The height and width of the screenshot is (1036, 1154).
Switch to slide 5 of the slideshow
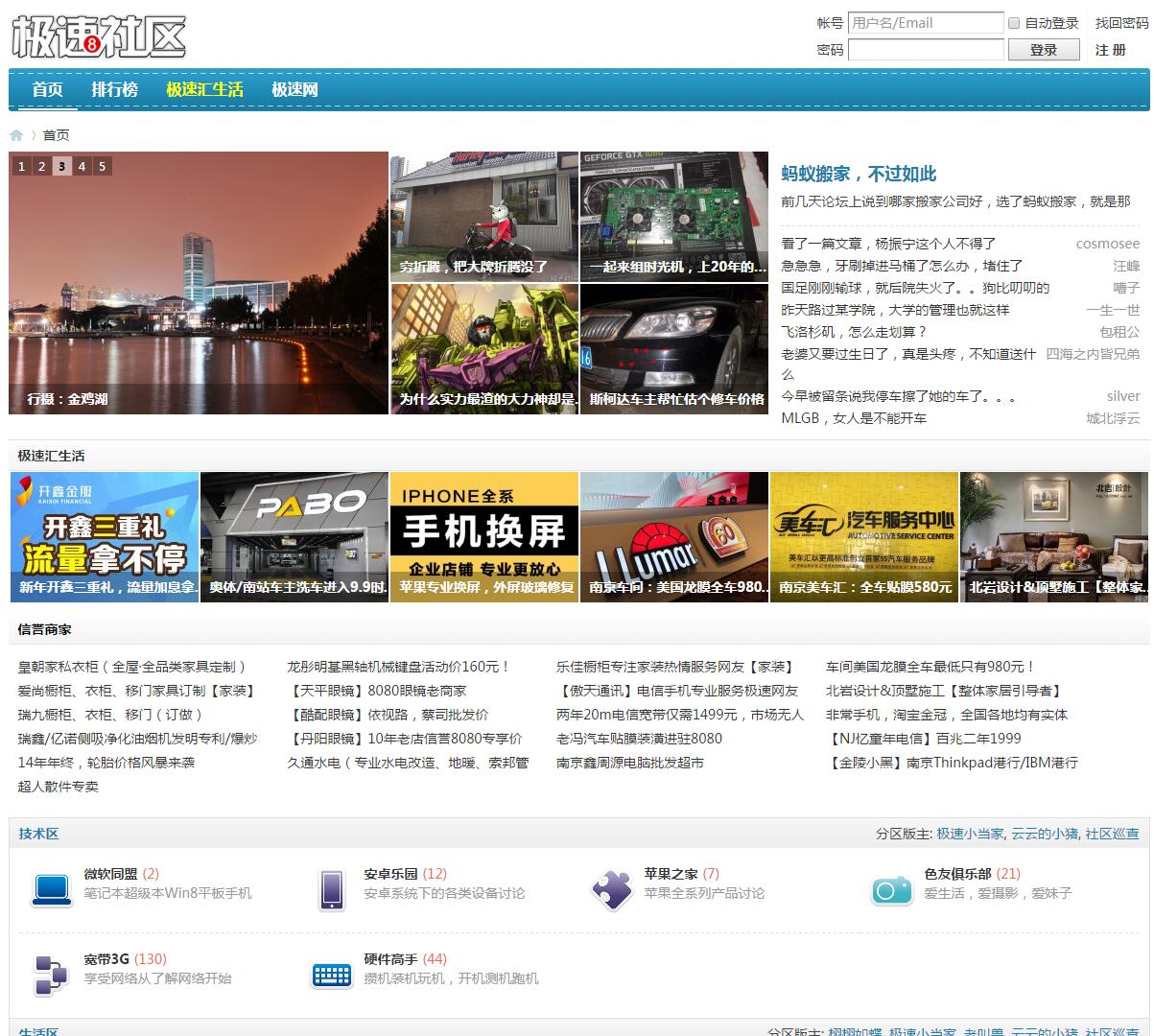tap(103, 166)
